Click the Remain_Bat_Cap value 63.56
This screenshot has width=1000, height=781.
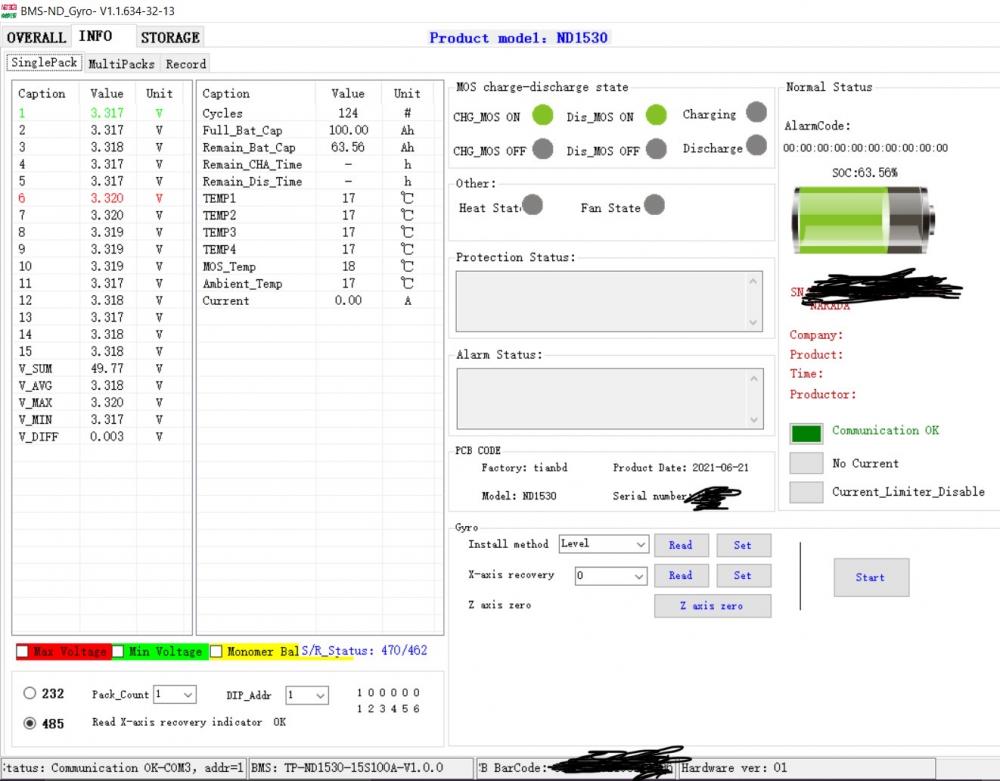(x=348, y=147)
